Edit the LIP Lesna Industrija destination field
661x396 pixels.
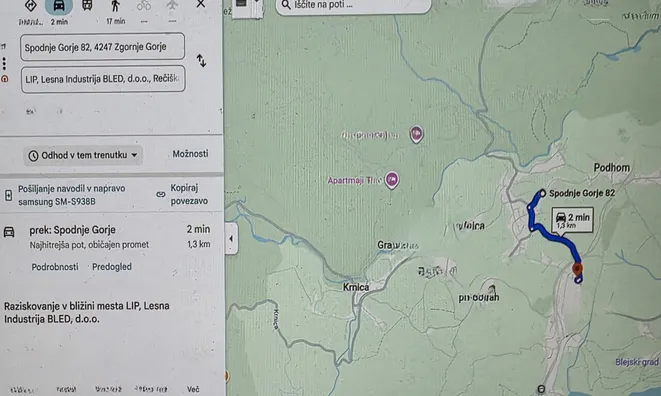(x=103, y=79)
